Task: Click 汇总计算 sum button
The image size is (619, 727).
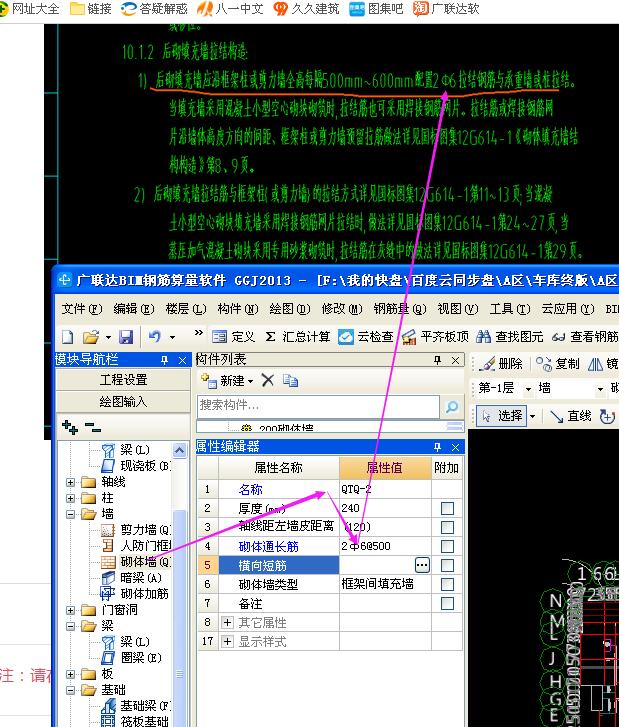Action: [x=298, y=337]
